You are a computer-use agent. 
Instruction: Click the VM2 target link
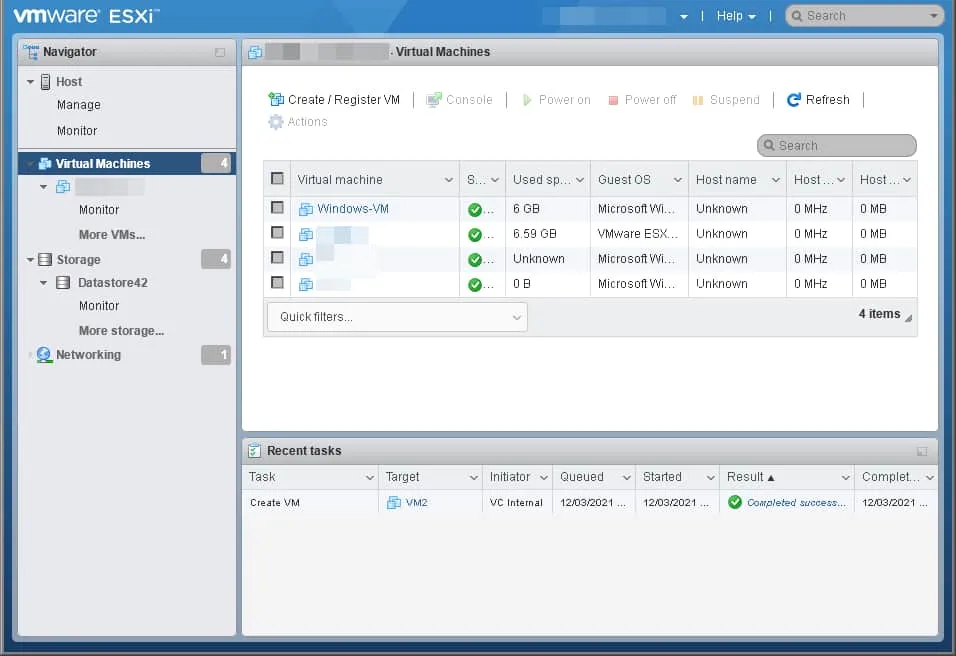[x=416, y=503]
